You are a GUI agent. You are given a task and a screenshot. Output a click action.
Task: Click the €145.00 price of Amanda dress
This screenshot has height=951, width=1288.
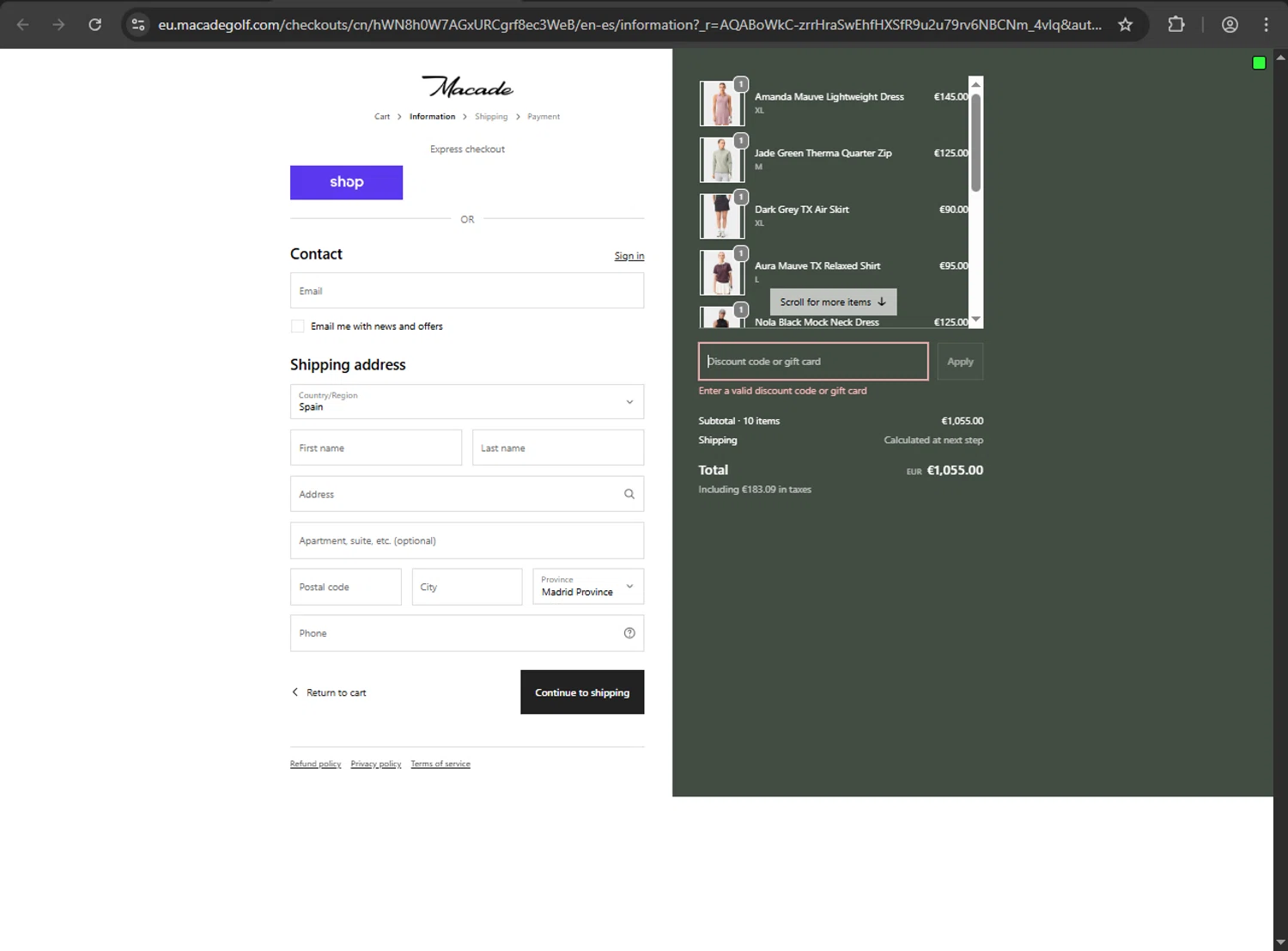tap(951, 97)
